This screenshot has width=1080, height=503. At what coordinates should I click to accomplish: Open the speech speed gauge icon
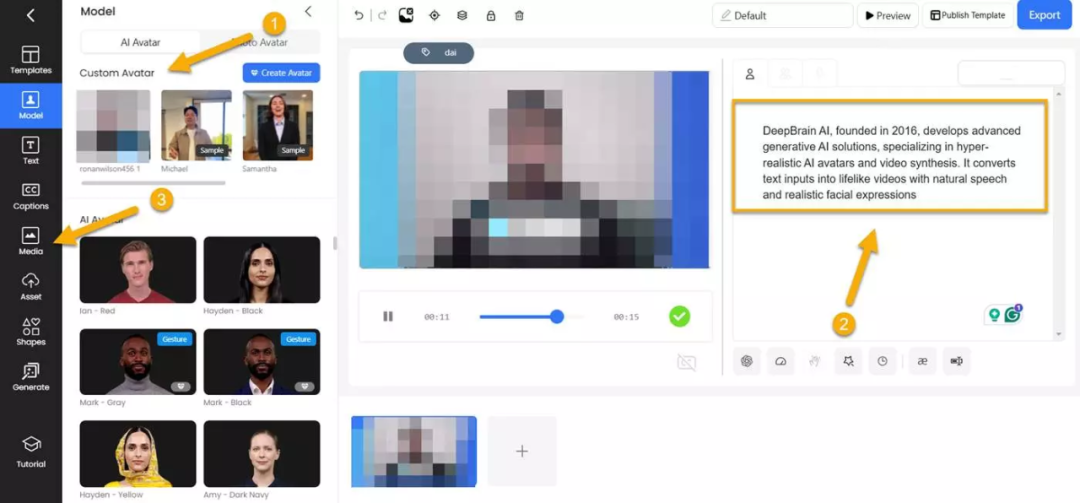point(780,361)
